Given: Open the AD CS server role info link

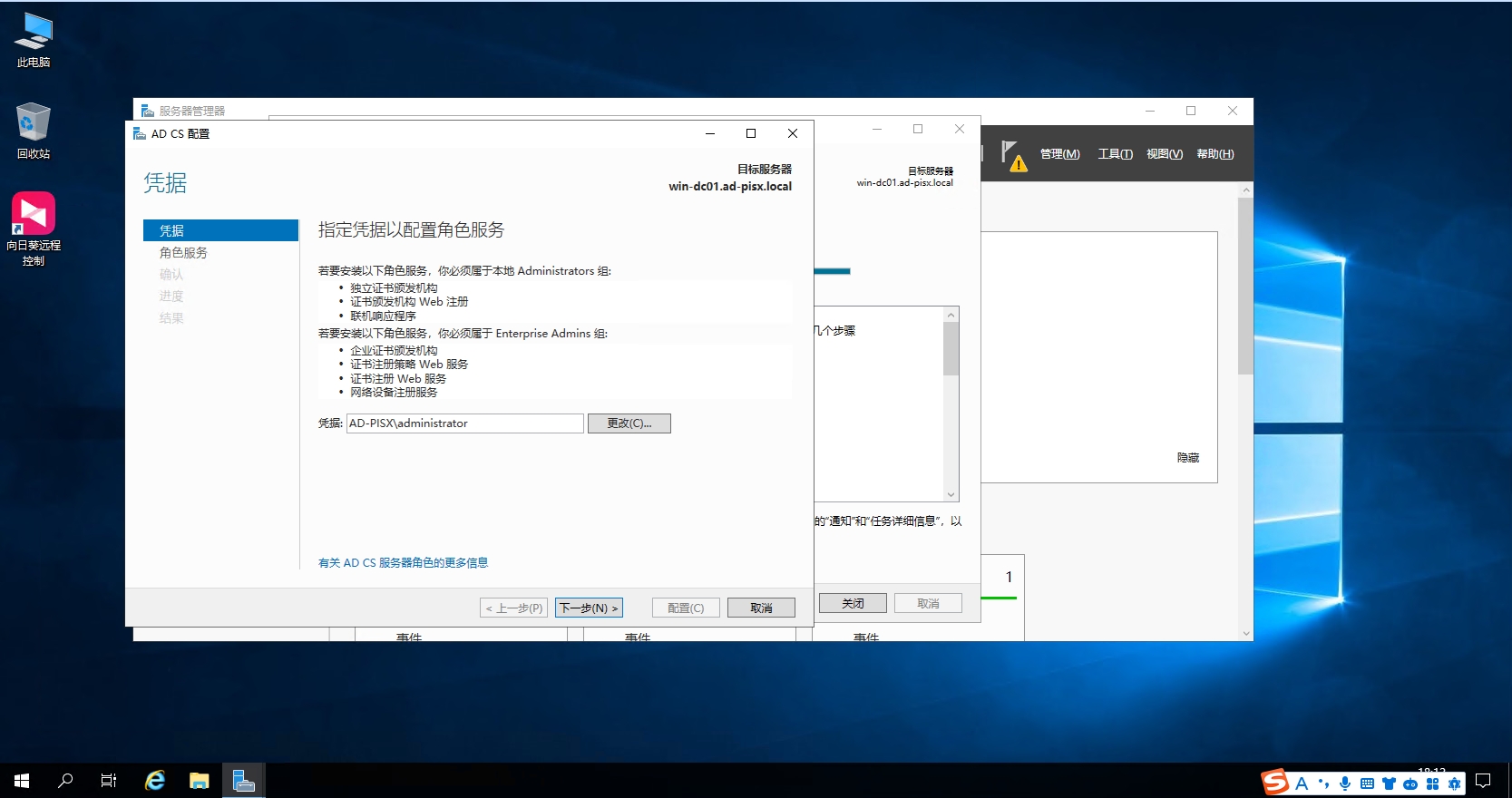Looking at the screenshot, I should [x=403, y=563].
